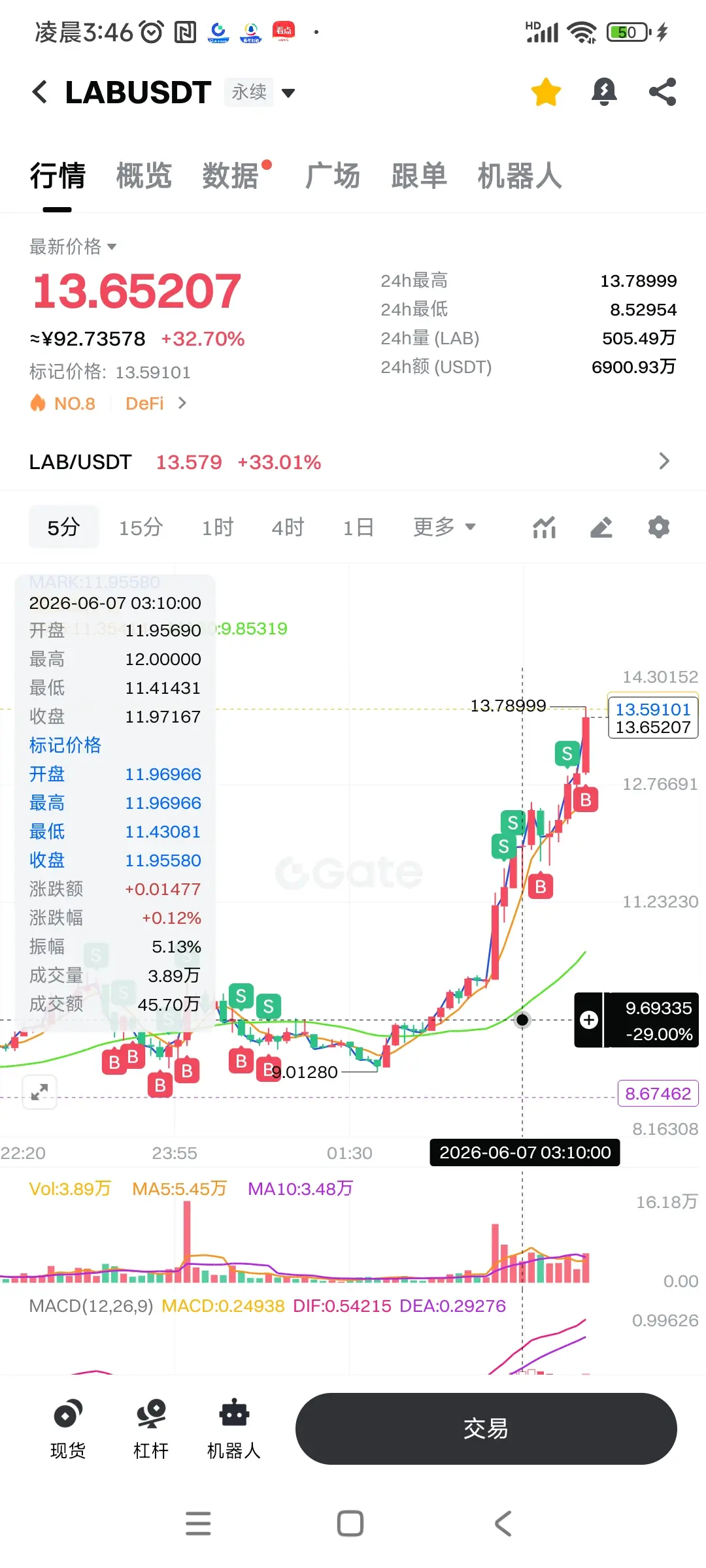The image size is (706, 1568).
Task: Open 杠杆 margin trading icon
Action: pyautogui.click(x=151, y=1429)
